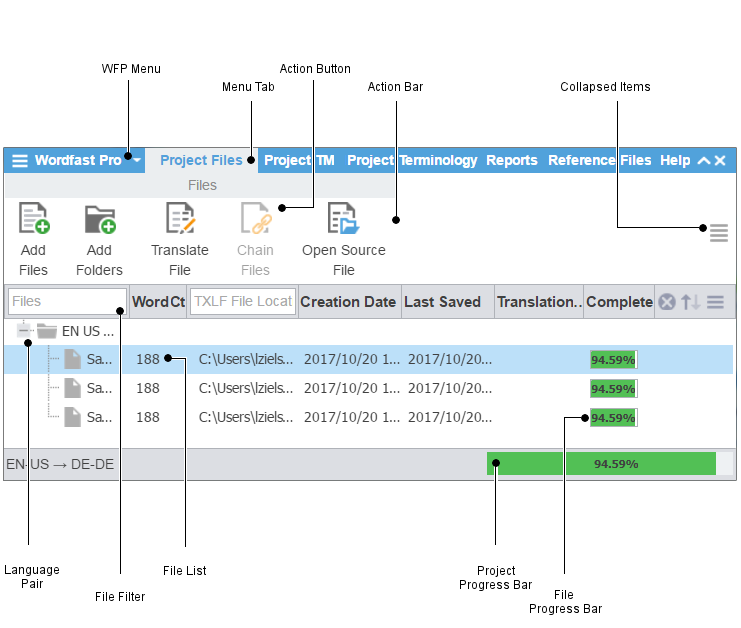This screenshot has width=741, height=628.
Task: Sort by the Creation Date column header
Action: click(x=348, y=302)
